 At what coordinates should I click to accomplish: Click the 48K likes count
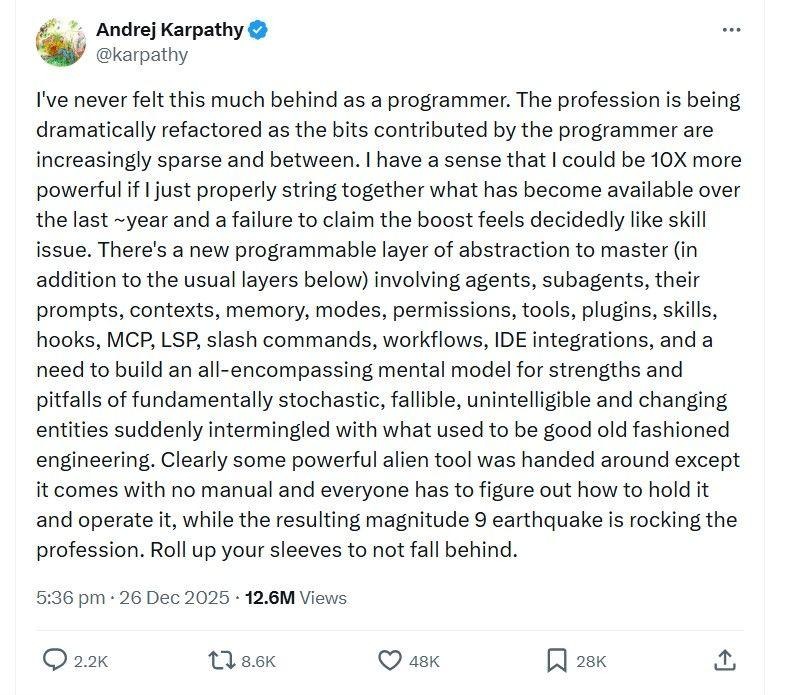click(424, 660)
